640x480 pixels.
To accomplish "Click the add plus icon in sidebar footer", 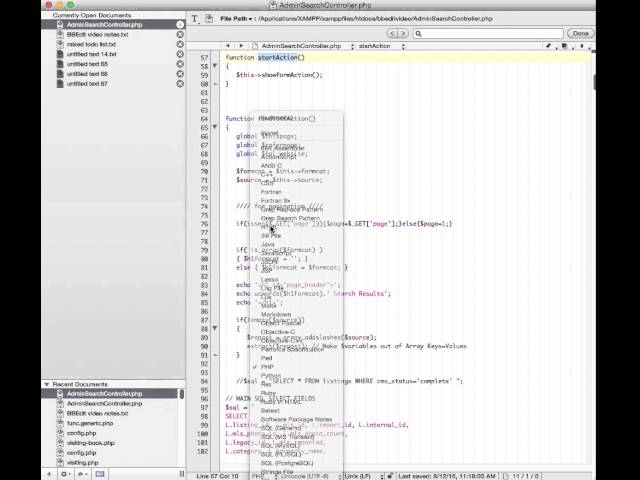I will (49, 474).
